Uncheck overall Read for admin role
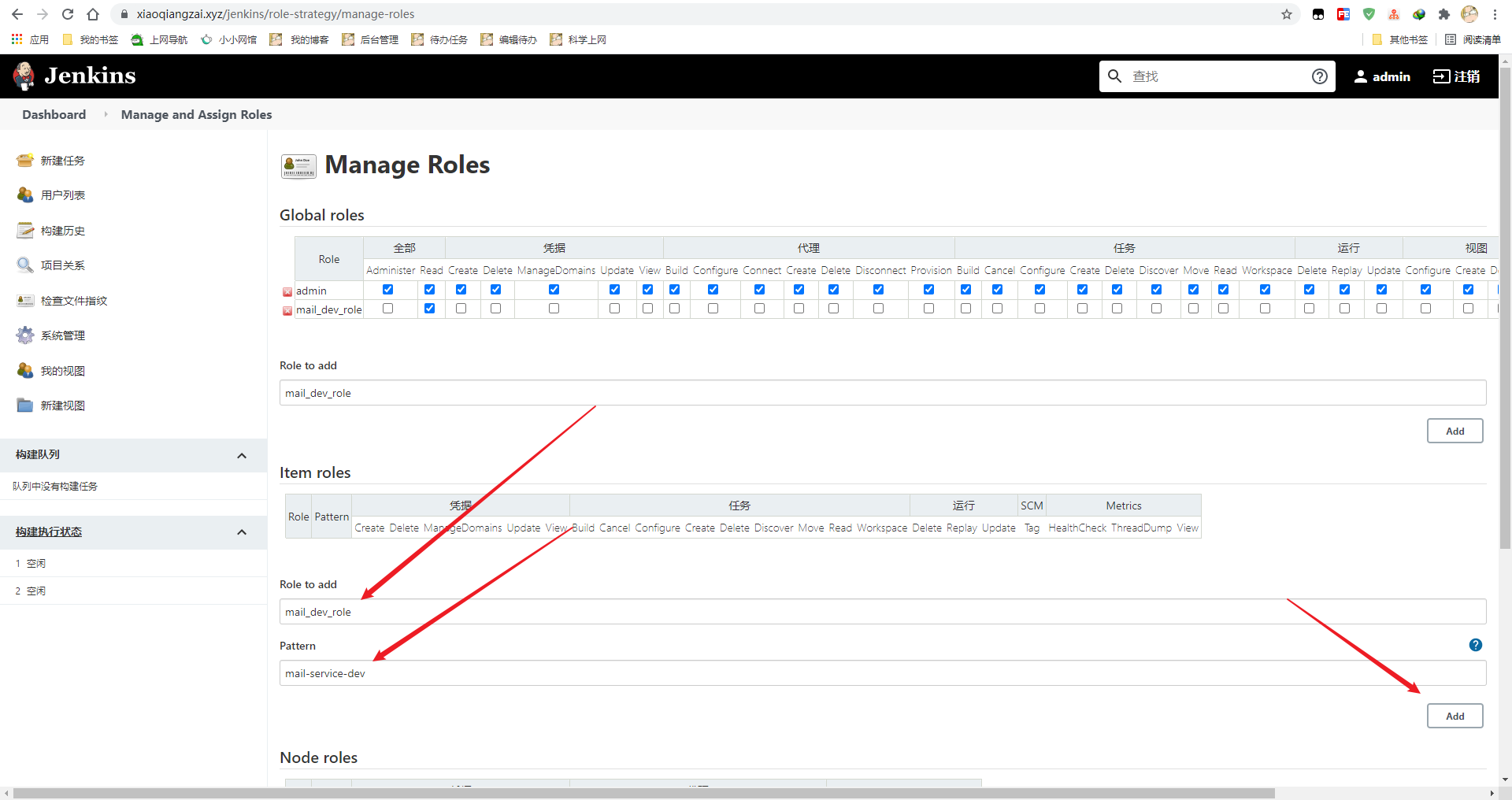1512x800 pixels. pyautogui.click(x=429, y=290)
